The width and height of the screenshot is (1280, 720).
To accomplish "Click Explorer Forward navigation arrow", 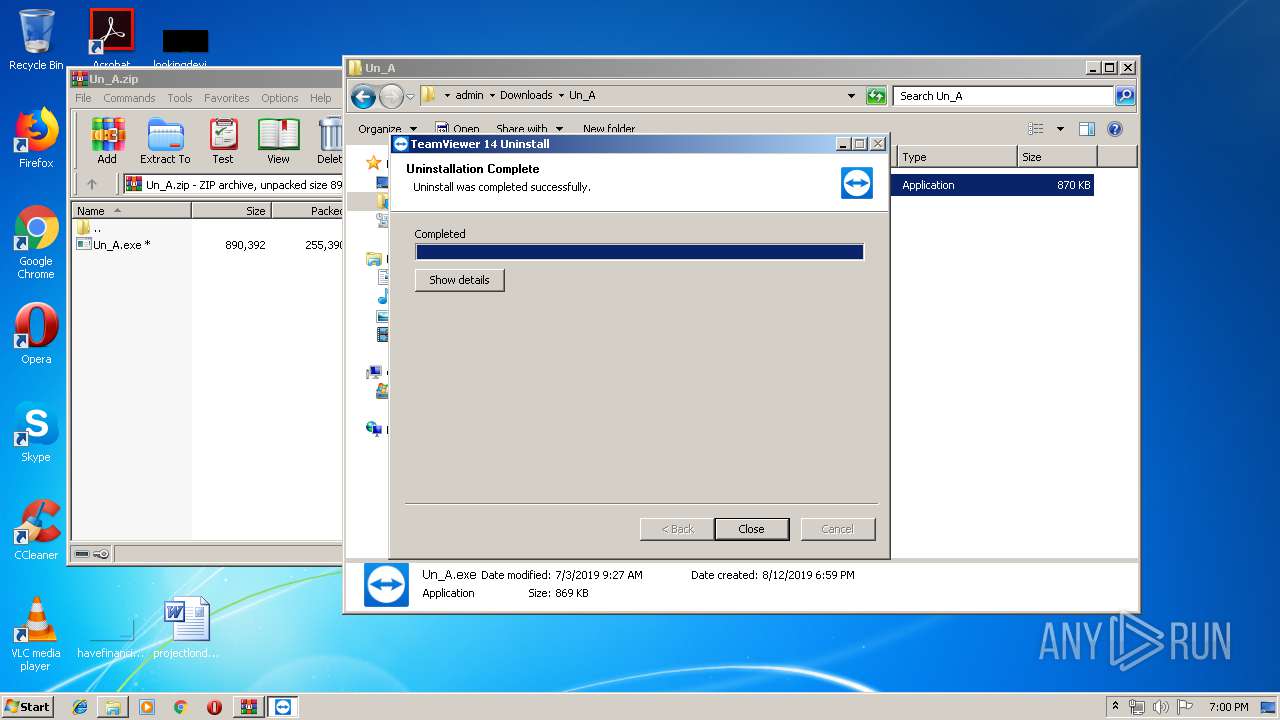I will pos(391,96).
